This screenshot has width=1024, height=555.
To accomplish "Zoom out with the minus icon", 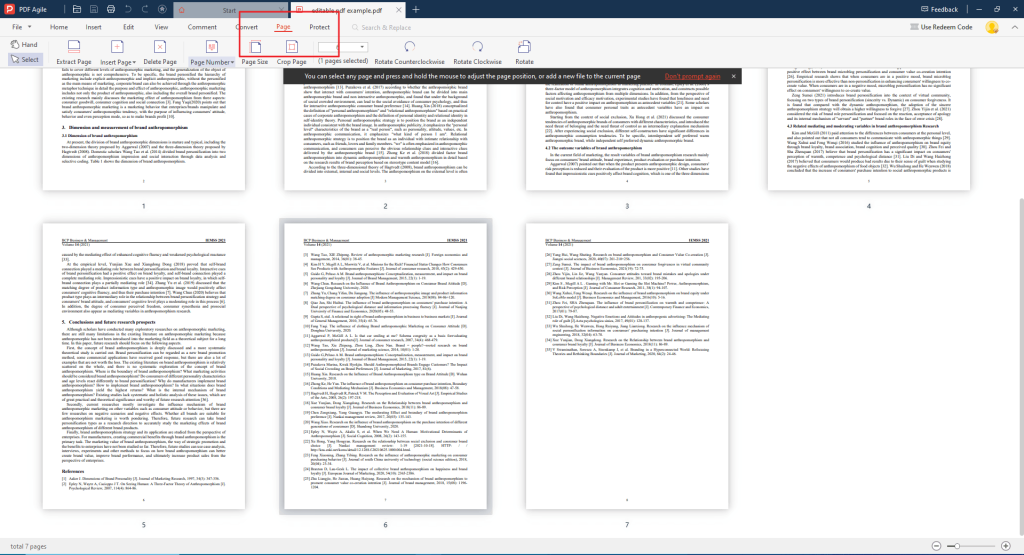I will tap(936, 546).
